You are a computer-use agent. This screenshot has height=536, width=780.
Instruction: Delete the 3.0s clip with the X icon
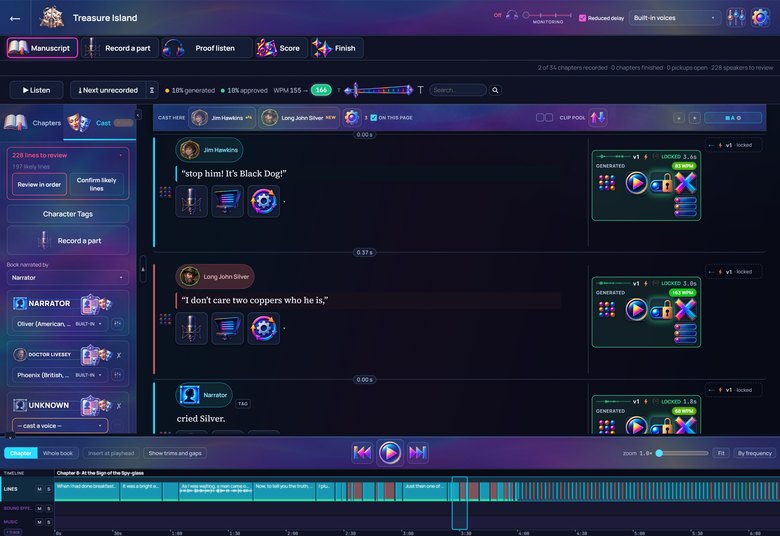point(685,310)
